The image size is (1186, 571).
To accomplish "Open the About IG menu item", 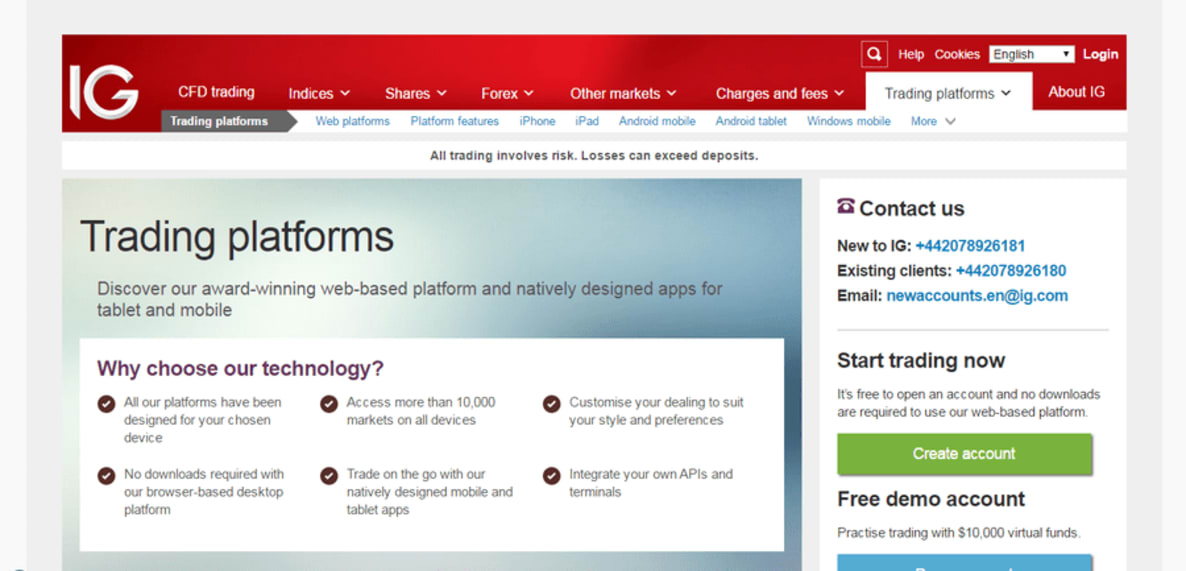I will point(1076,92).
